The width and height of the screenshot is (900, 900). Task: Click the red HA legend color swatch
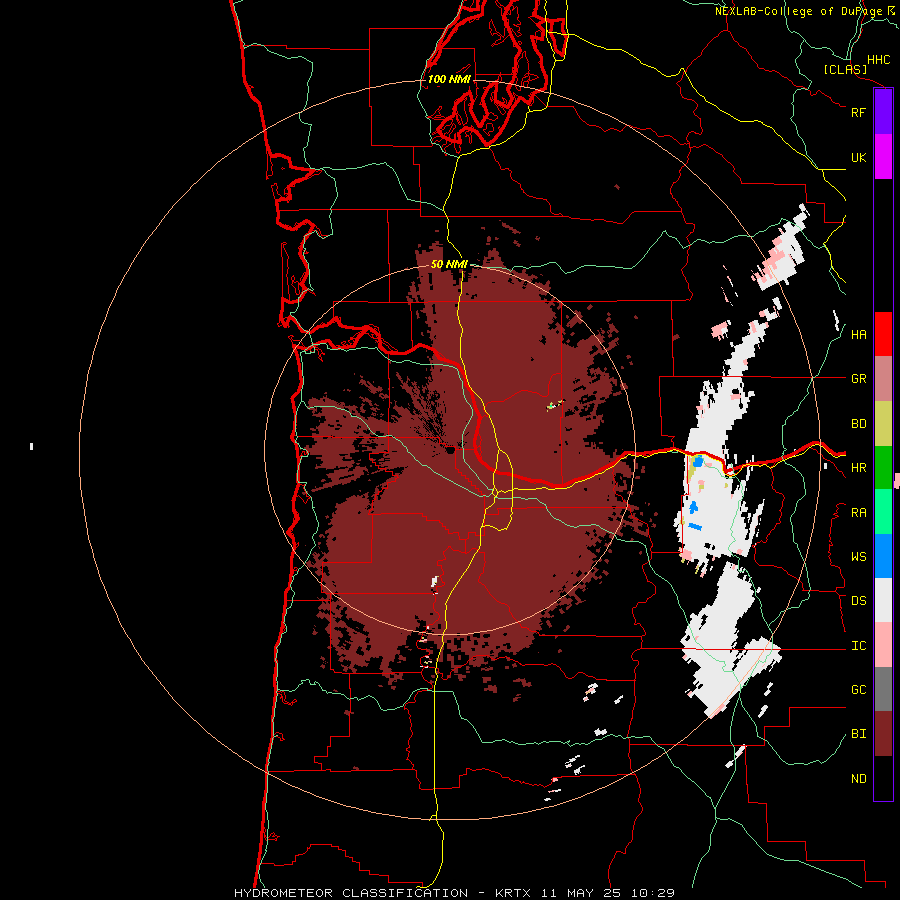coord(883,334)
